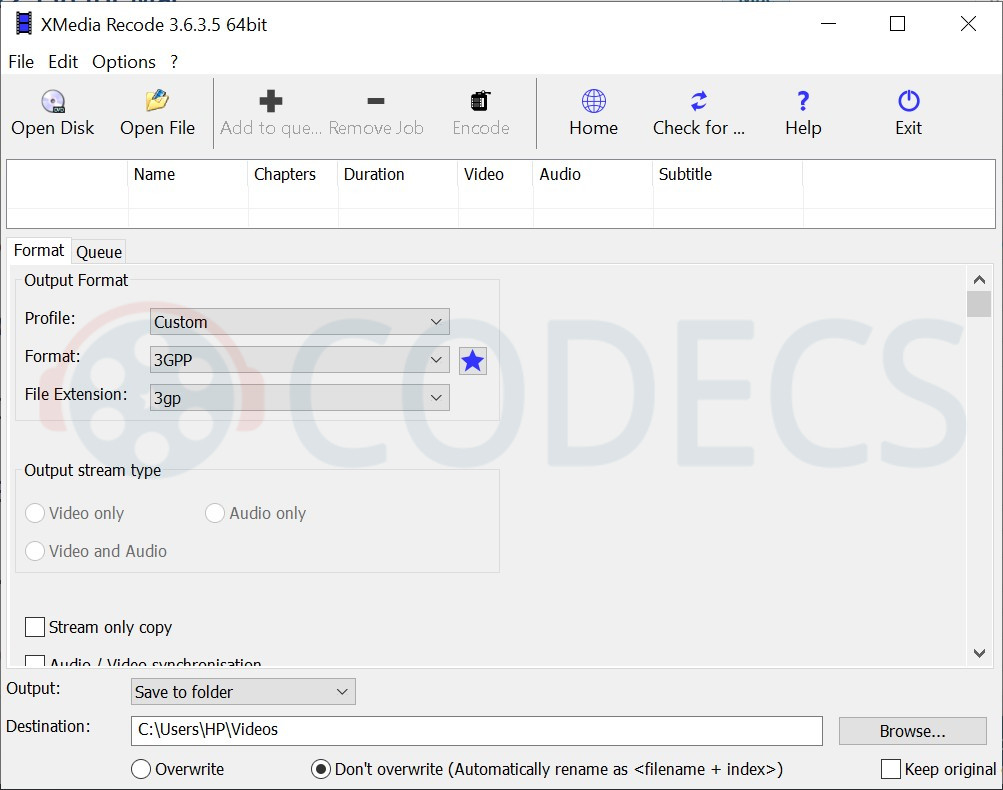
Task: Open the File menu
Action: point(21,62)
